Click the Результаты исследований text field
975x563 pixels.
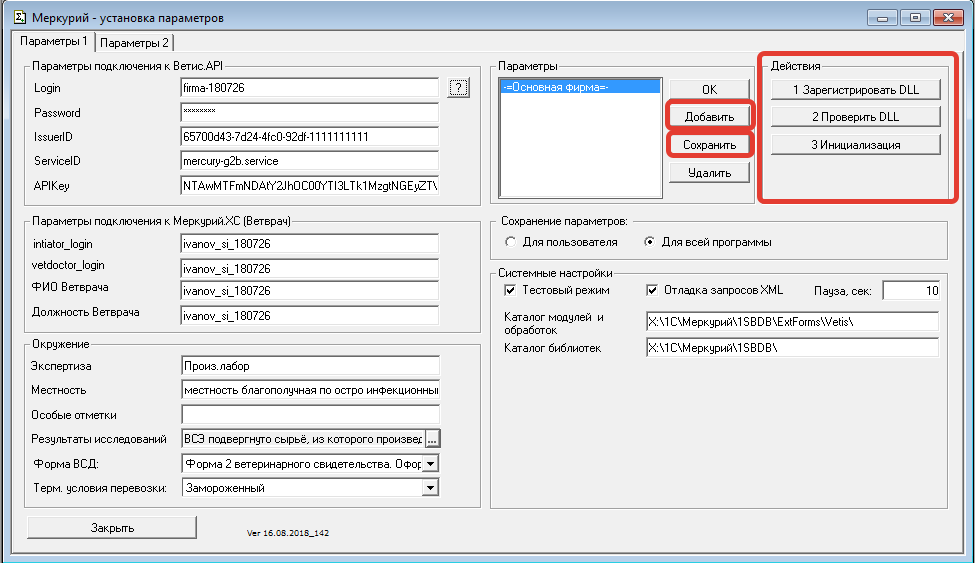303,439
